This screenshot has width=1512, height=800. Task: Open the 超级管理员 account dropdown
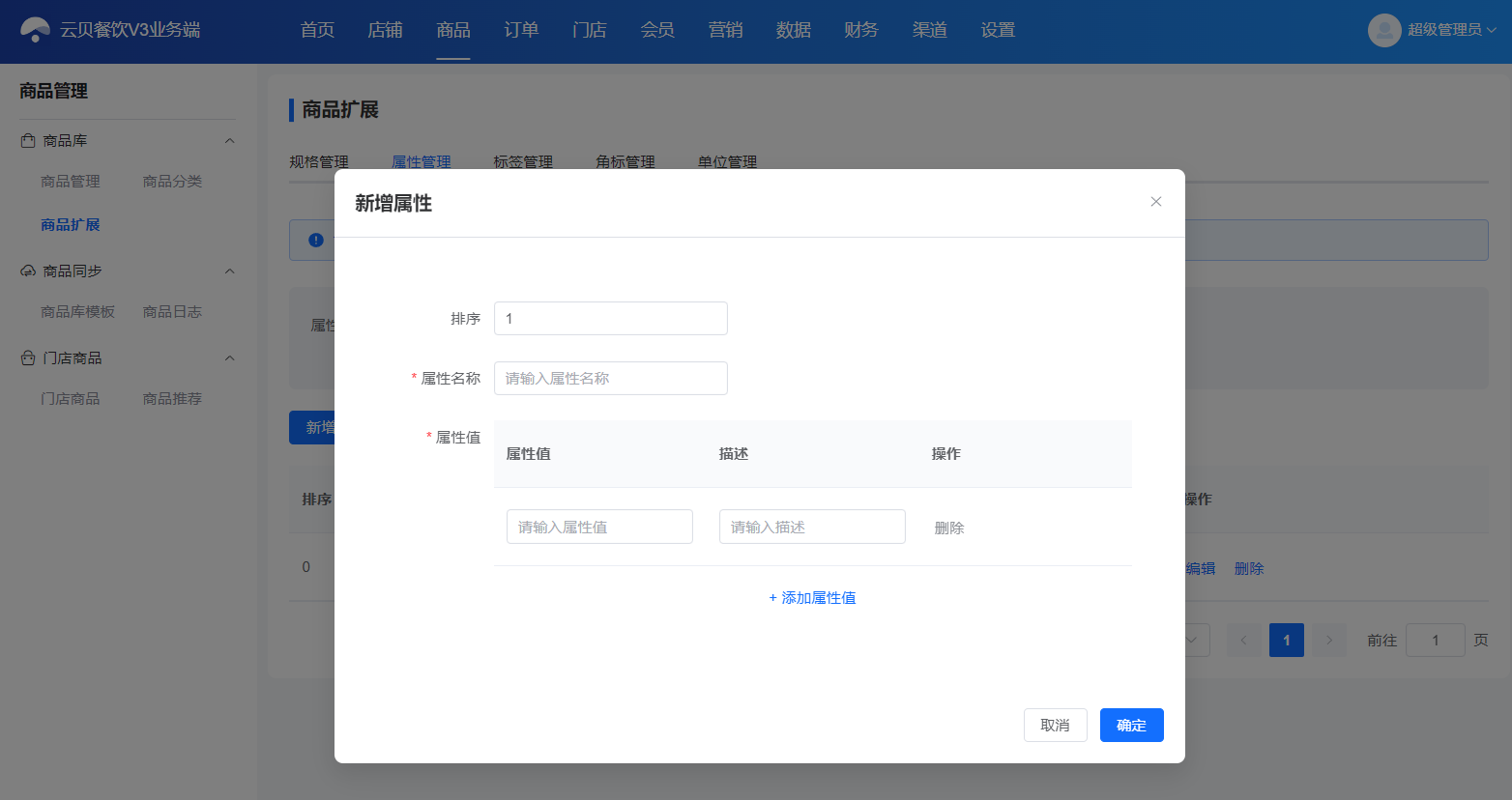tap(1491, 30)
